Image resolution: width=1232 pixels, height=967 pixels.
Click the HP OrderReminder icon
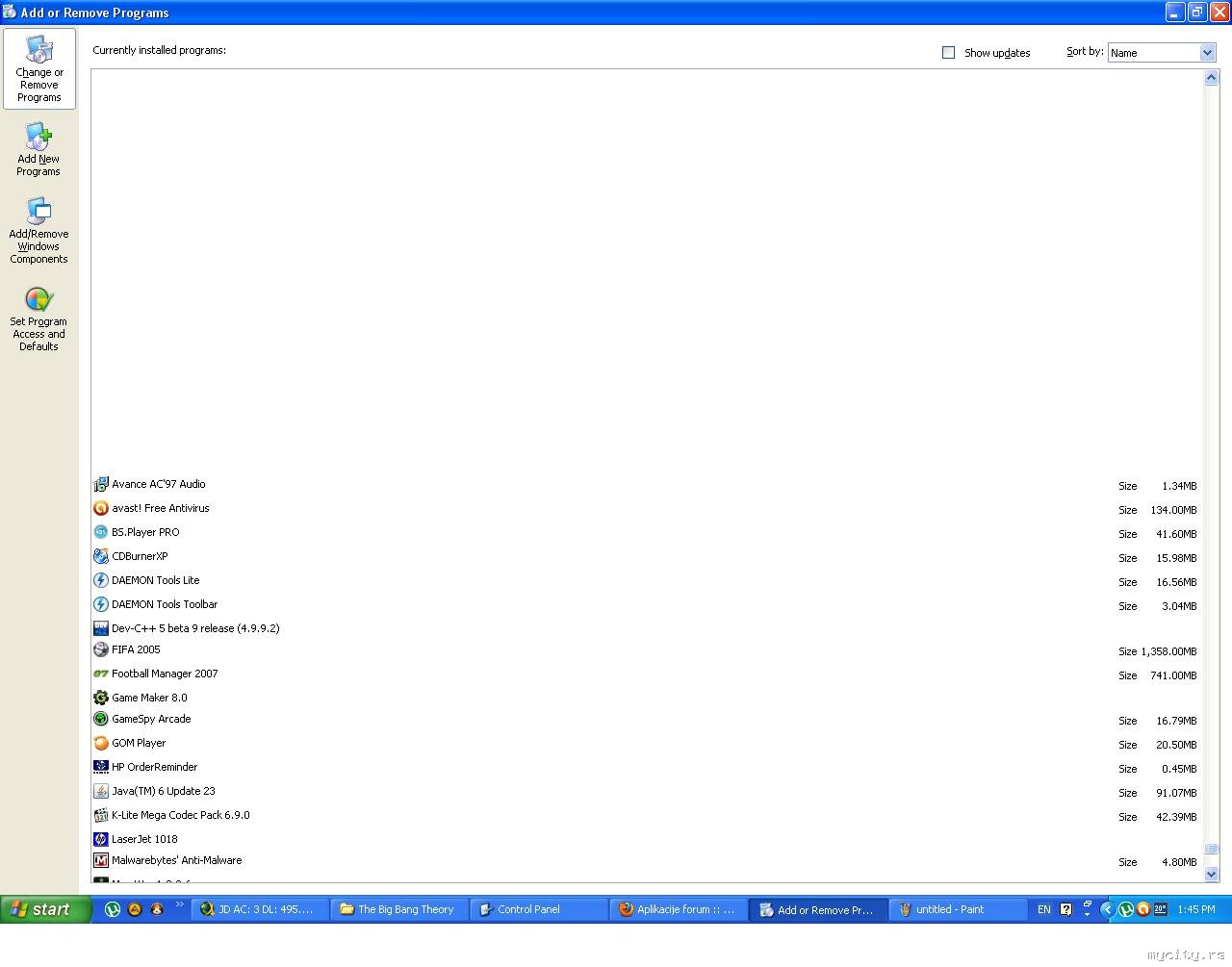click(101, 767)
